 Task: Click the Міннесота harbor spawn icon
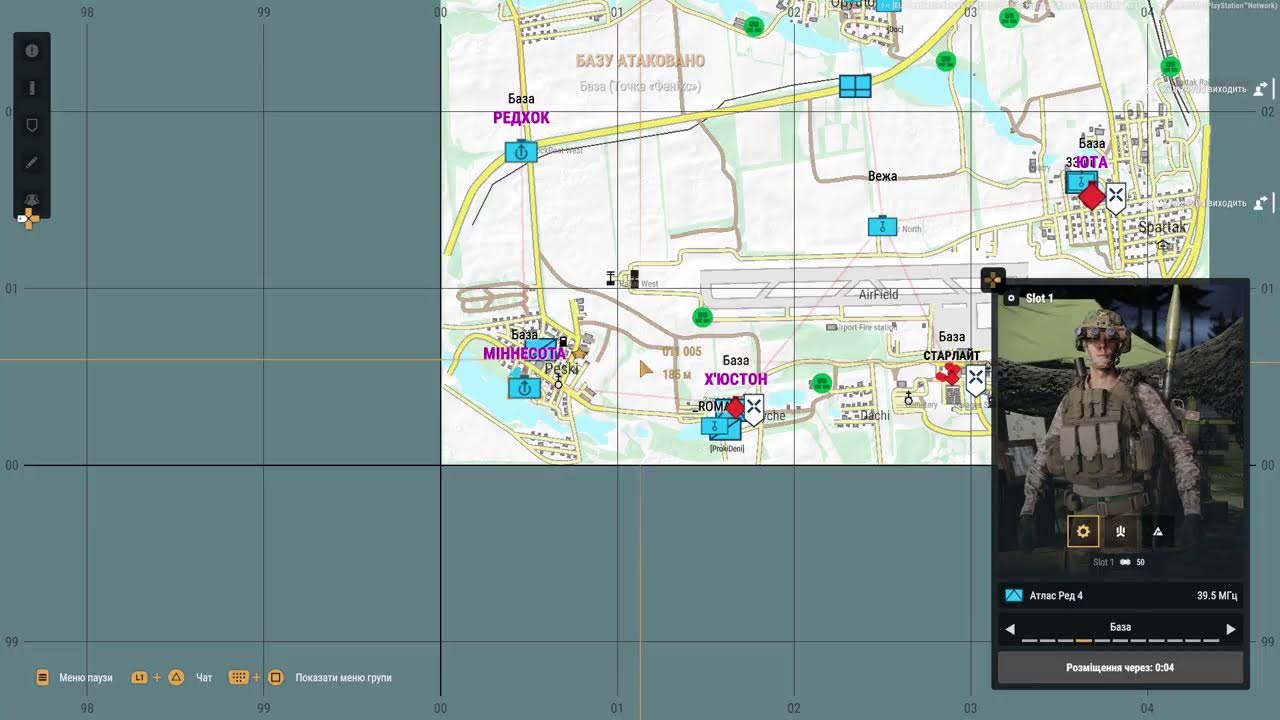click(x=524, y=387)
